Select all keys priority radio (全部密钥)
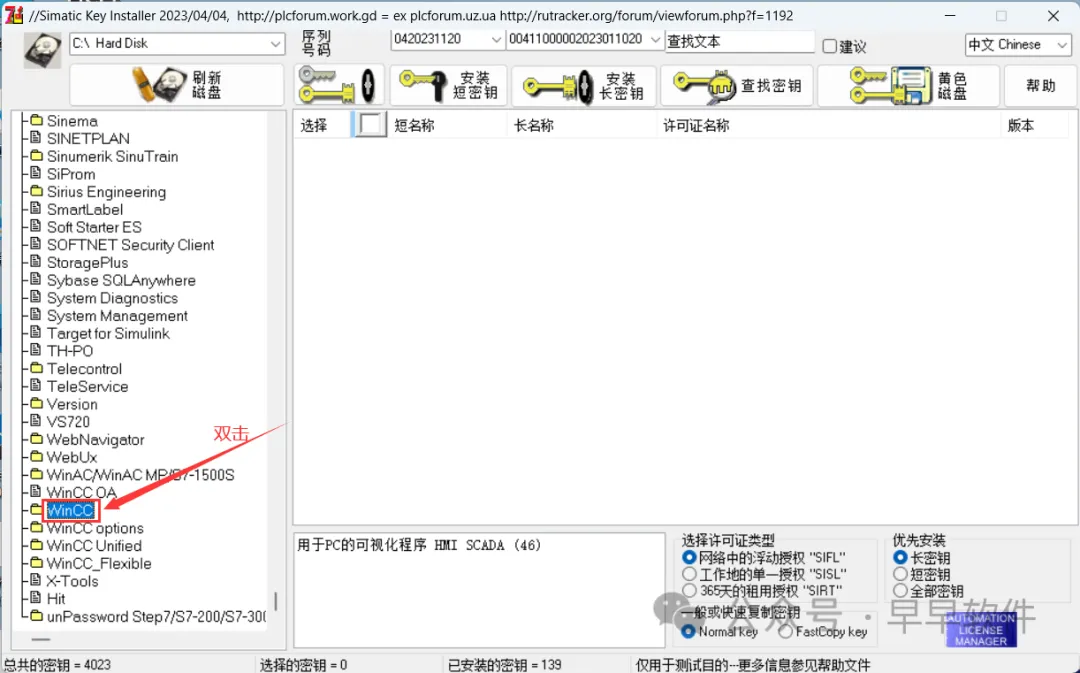The height and width of the screenshot is (673, 1080). tap(900, 590)
